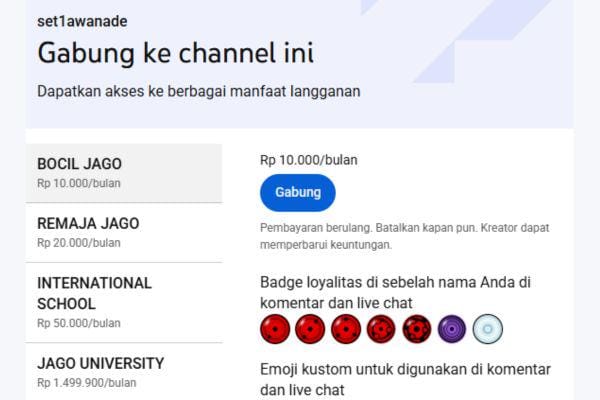This screenshot has width=600, height=400.
Task: Click the Dapatkan akses subtitle text
Action: (x=199, y=91)
